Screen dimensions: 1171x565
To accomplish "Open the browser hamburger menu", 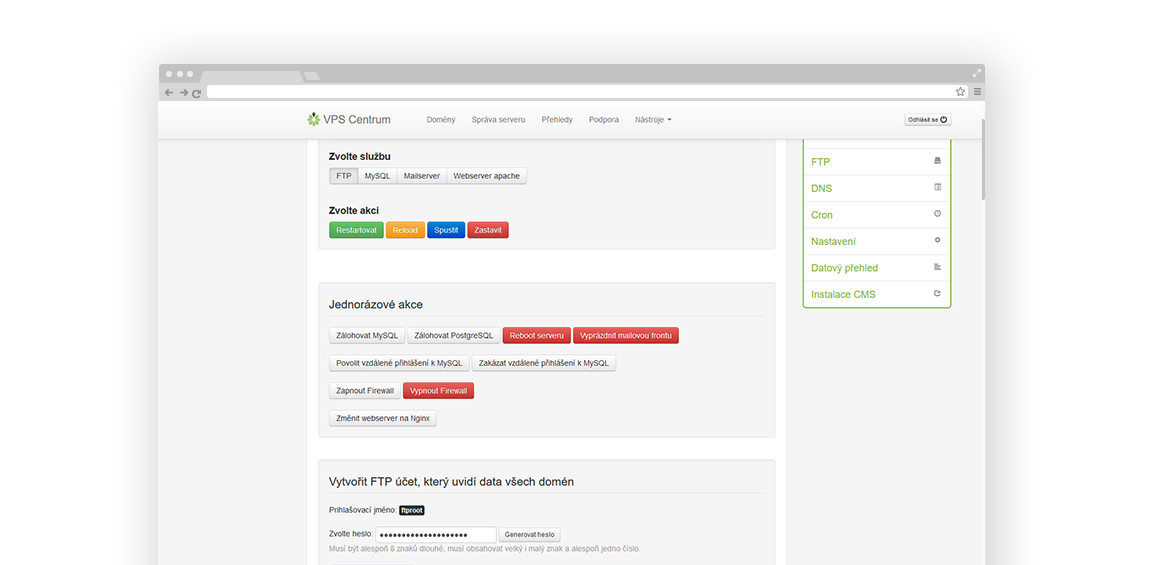I will [977, 92].
